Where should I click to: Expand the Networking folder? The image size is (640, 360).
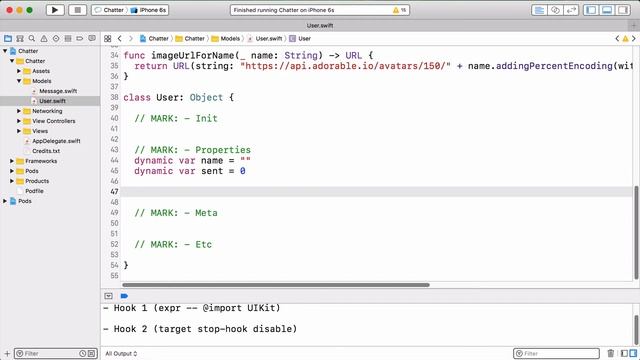(19, 111)
